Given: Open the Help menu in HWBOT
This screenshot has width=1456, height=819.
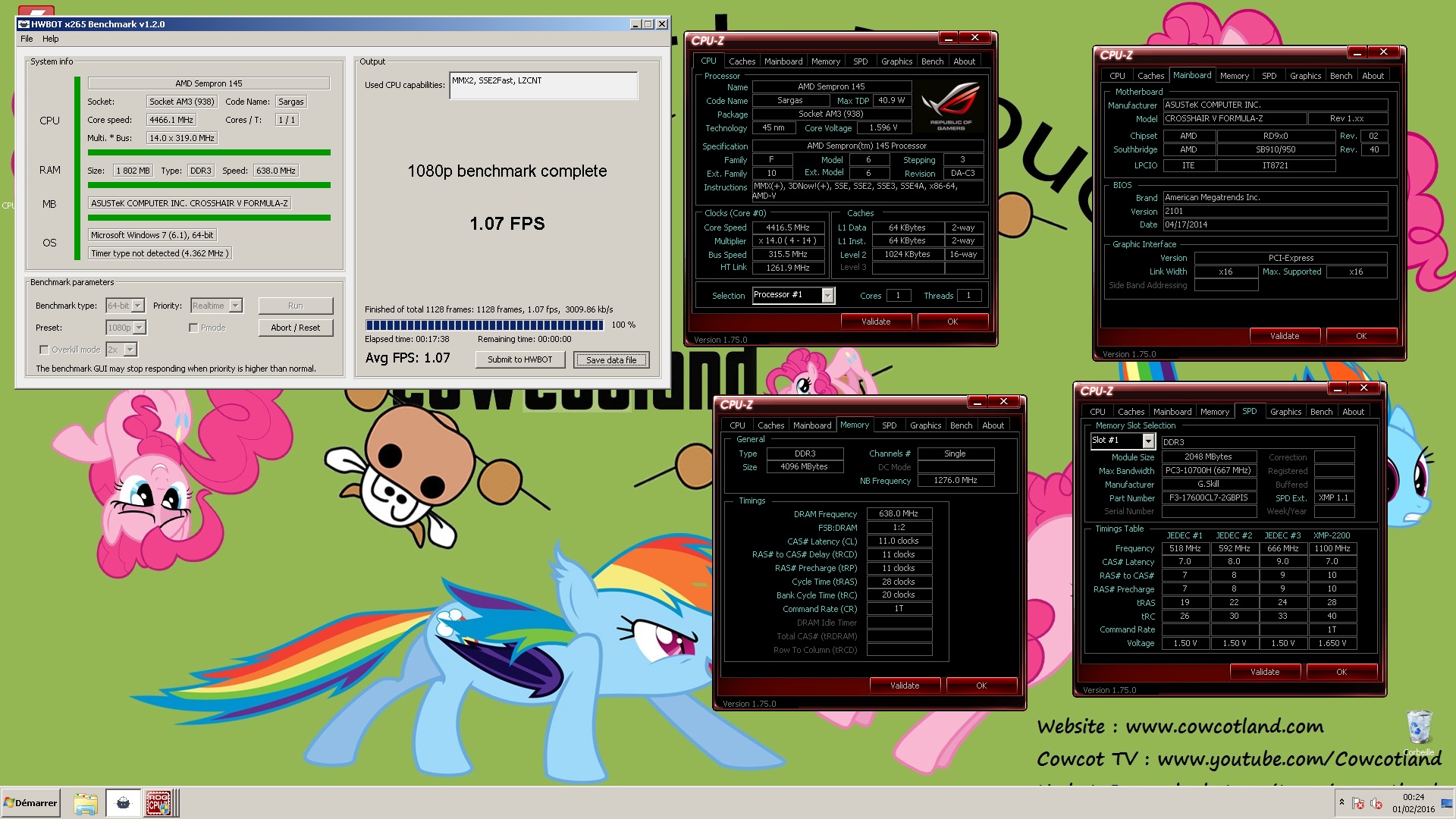Looking at the screenshot, I should [x=51, y=39].
